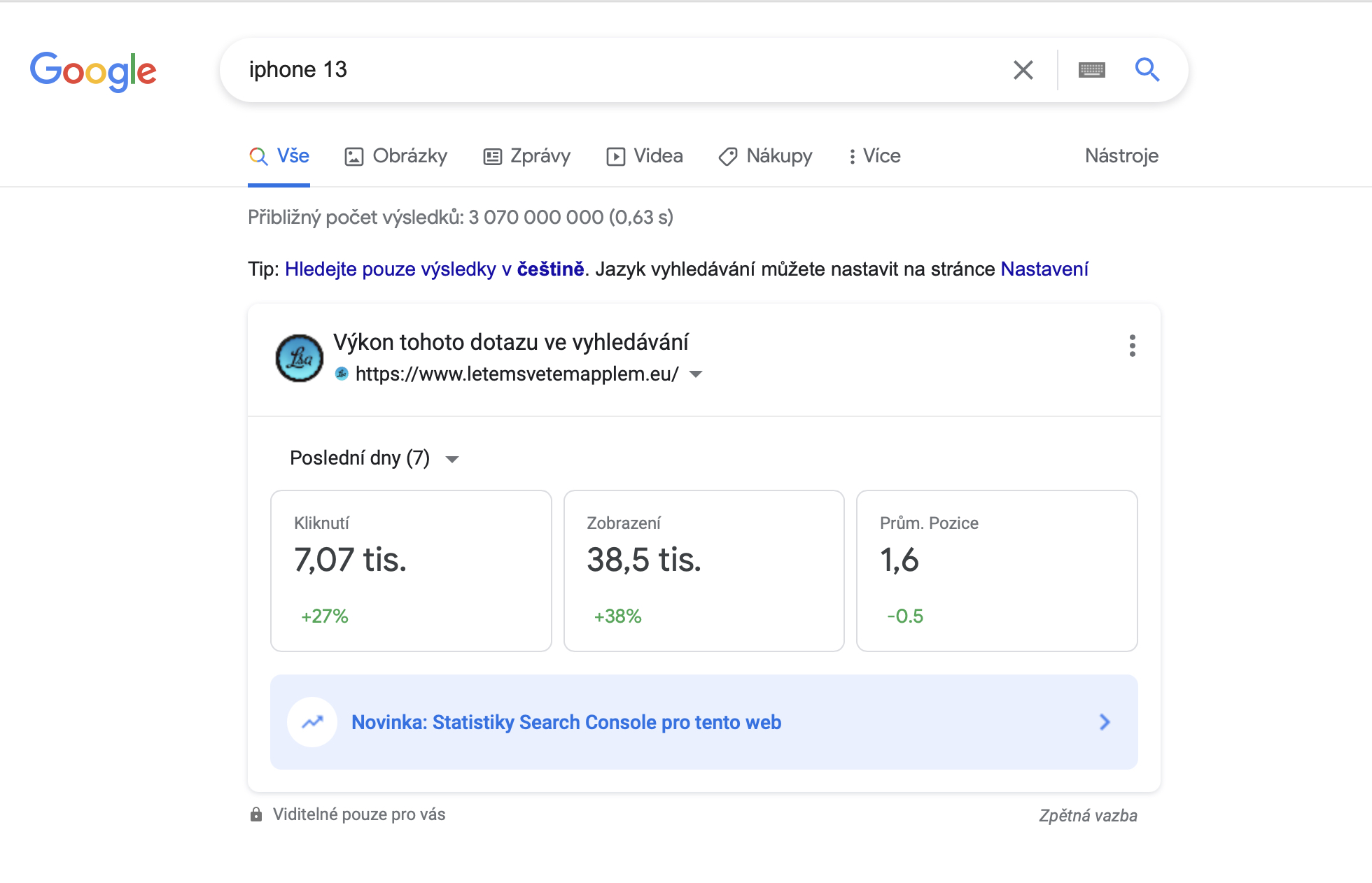Click the lock icon near Viditelné pouze pro vás
This screenshot has width=1372, height=883.
click(x=256, y=814)
